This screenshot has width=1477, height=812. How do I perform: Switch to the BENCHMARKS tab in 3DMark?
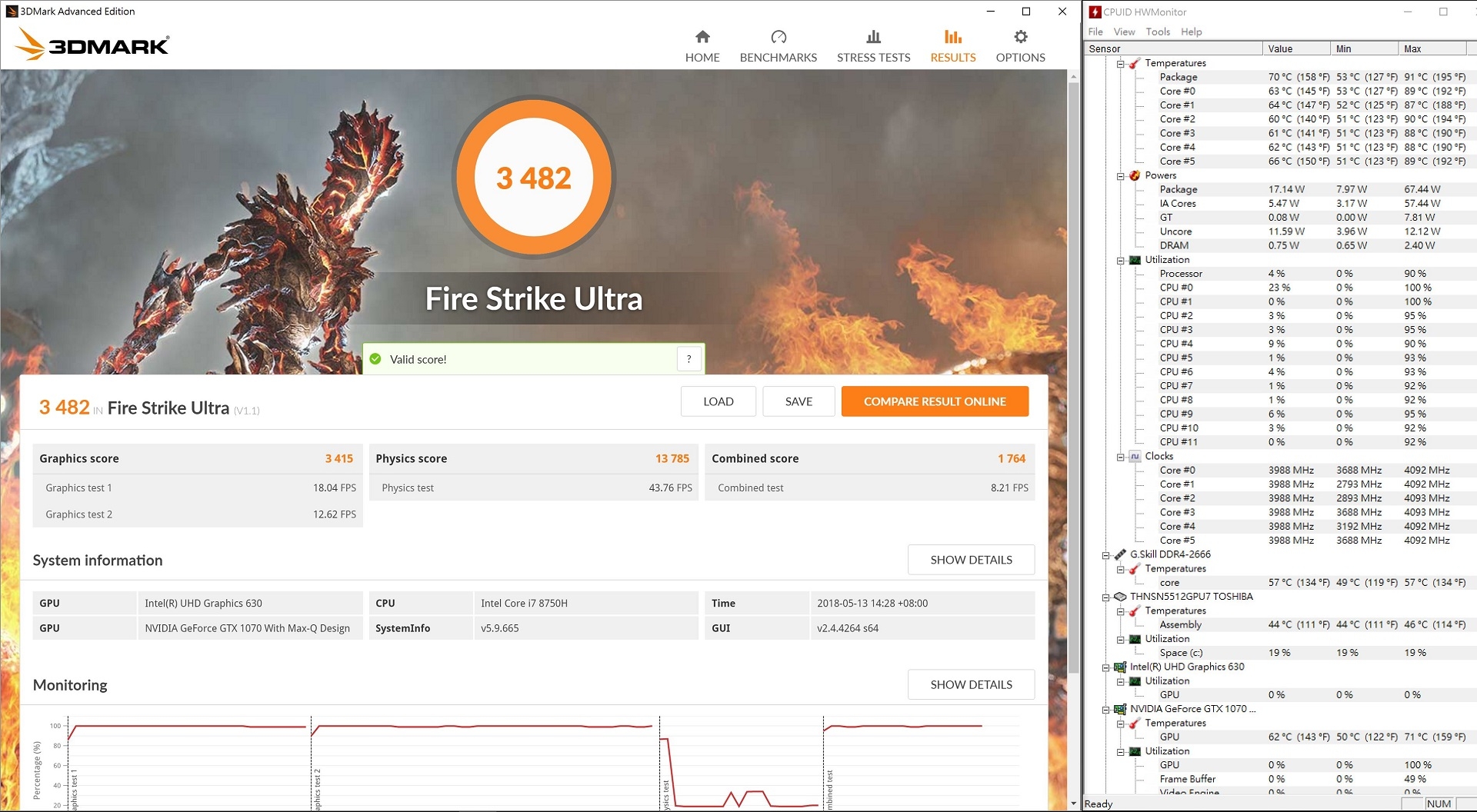pos(779,58)
